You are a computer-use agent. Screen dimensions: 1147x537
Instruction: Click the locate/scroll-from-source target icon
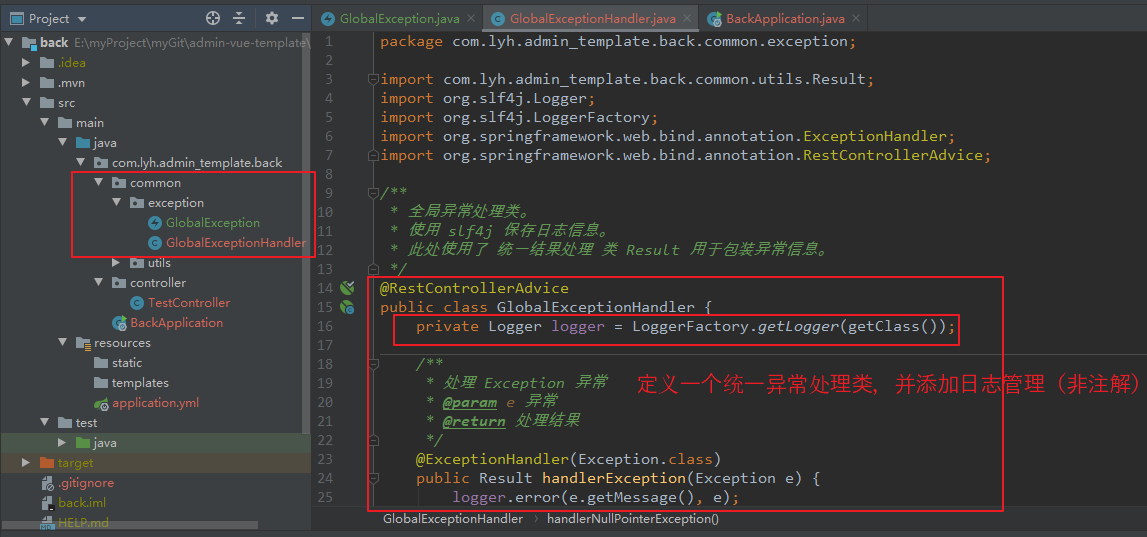coord(213,18)
